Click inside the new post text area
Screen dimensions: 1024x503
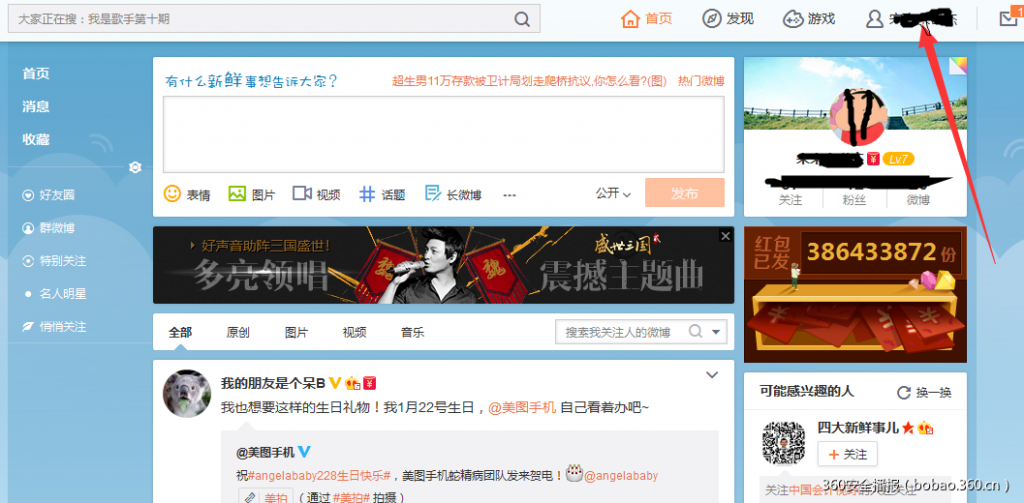pos(443,134)
